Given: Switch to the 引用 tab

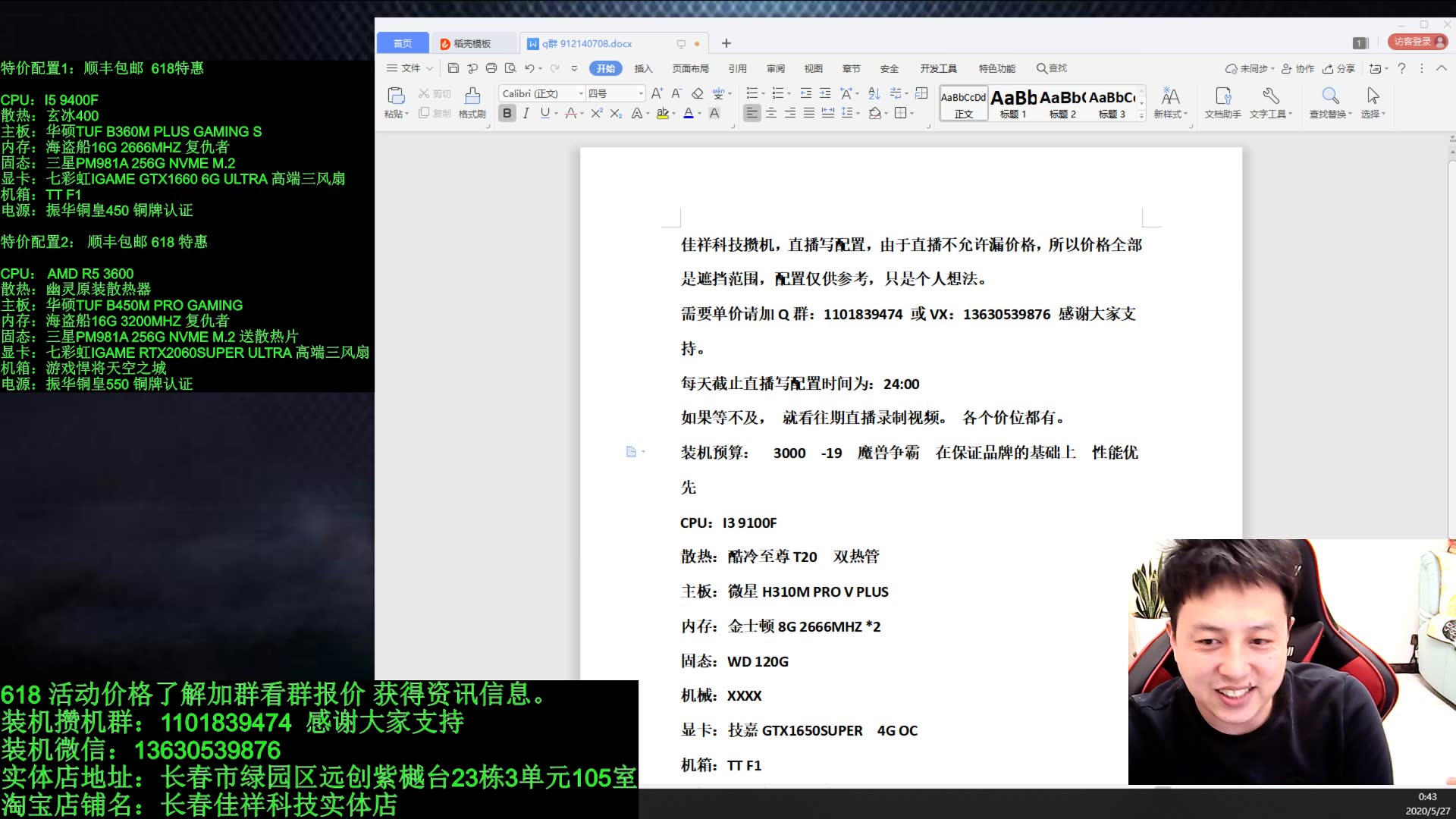Looking at the screenshot, I should tap(737, 68).
